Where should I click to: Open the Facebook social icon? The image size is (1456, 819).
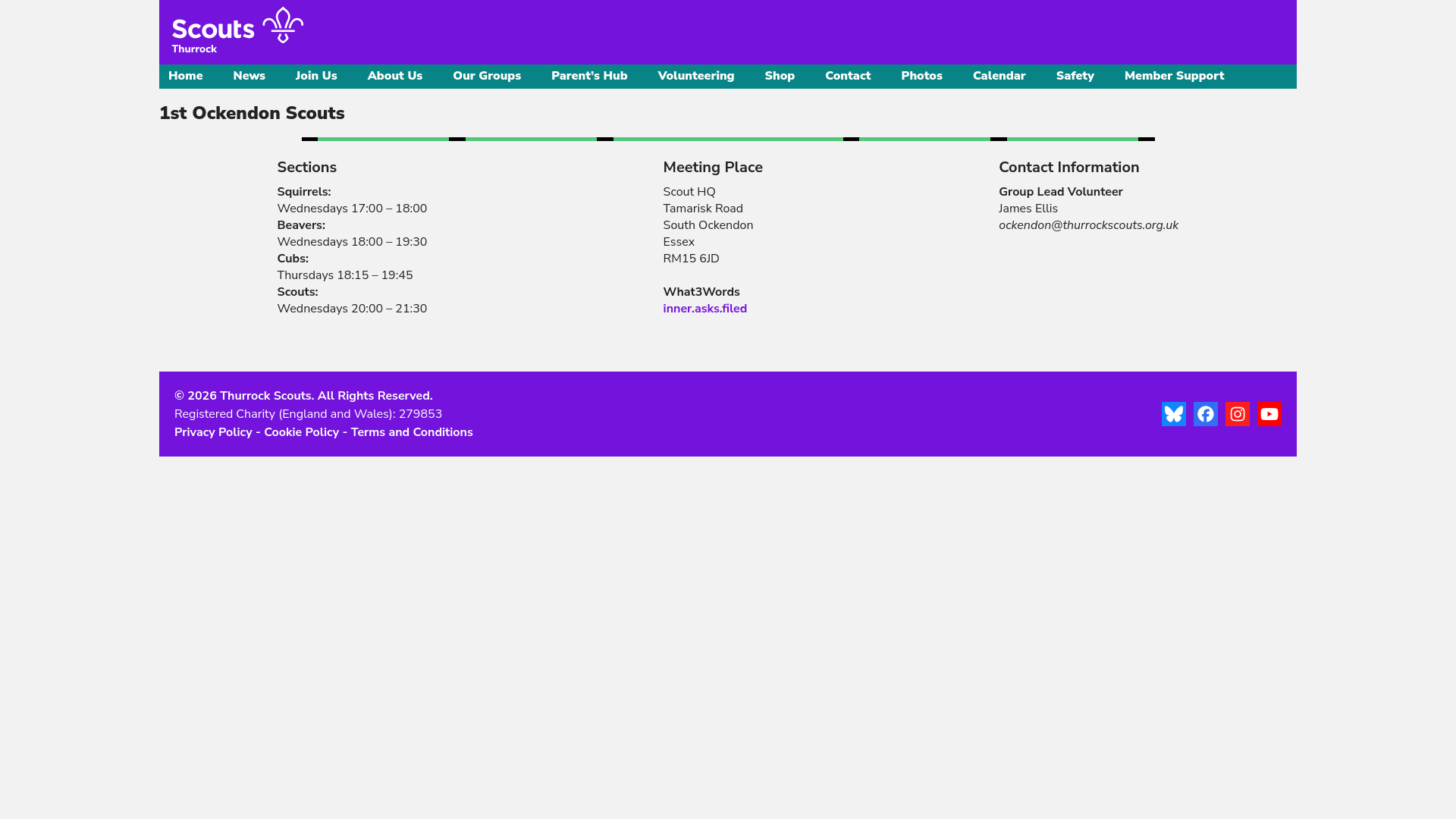1205,414
